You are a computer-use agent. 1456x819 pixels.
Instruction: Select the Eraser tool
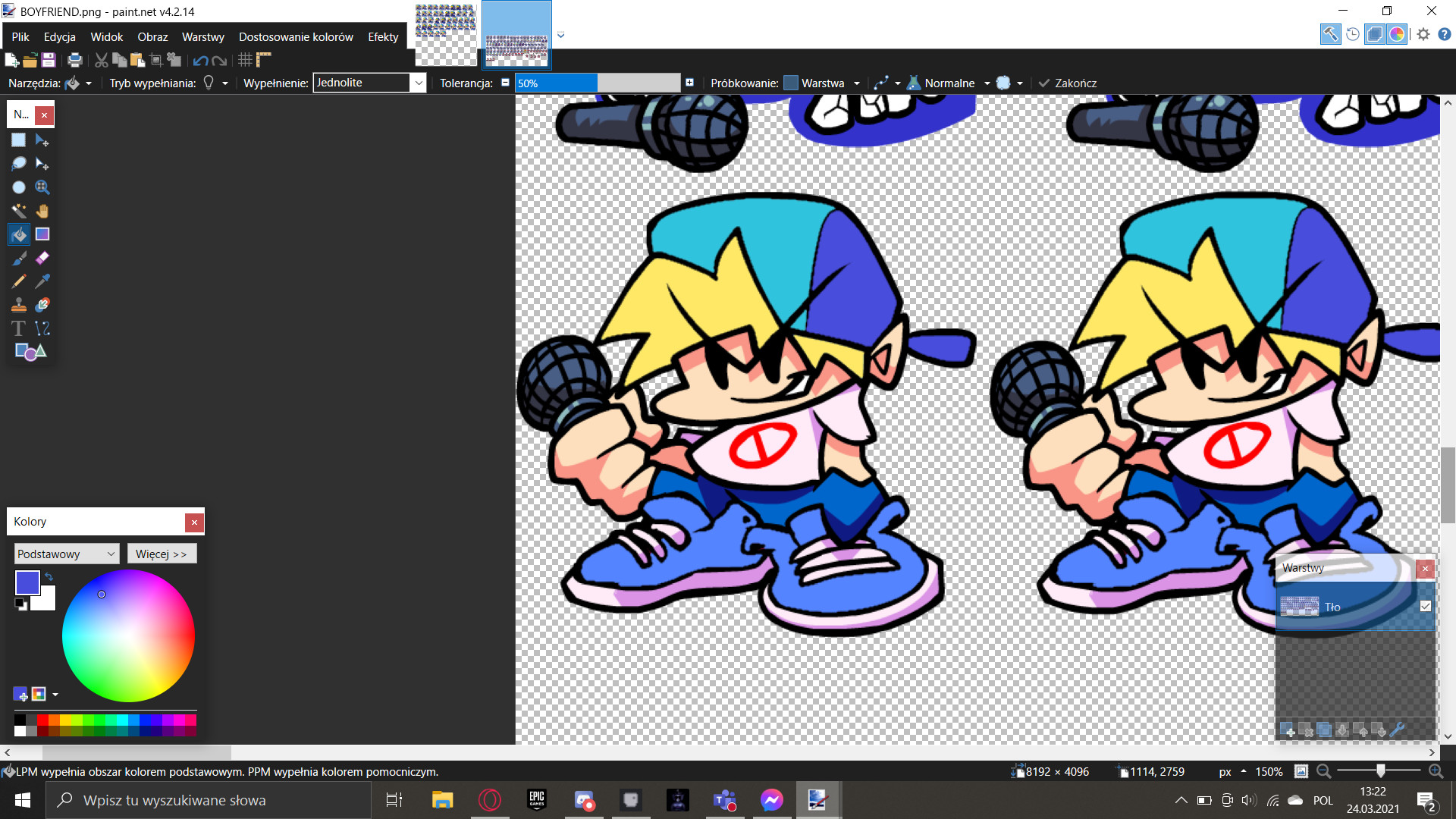42,258
